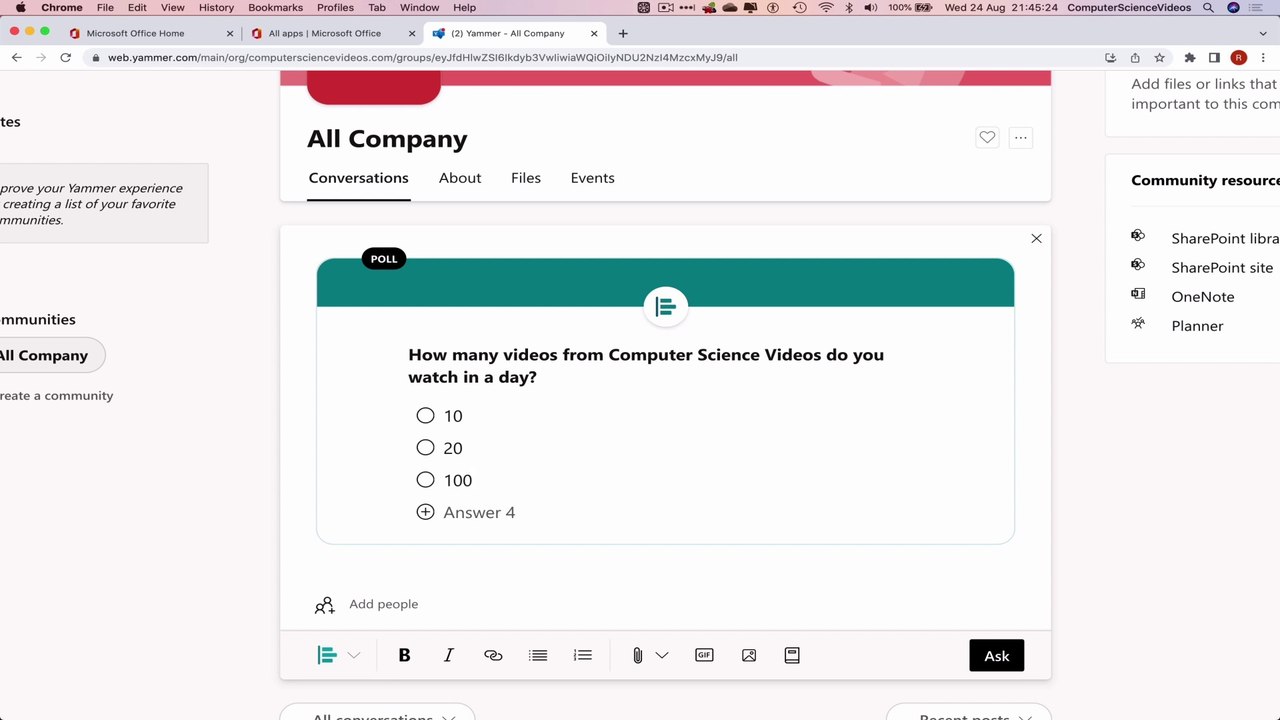Post the poll with the Ask button
The height and width of the screenshot is (720, 1280).
997,655
